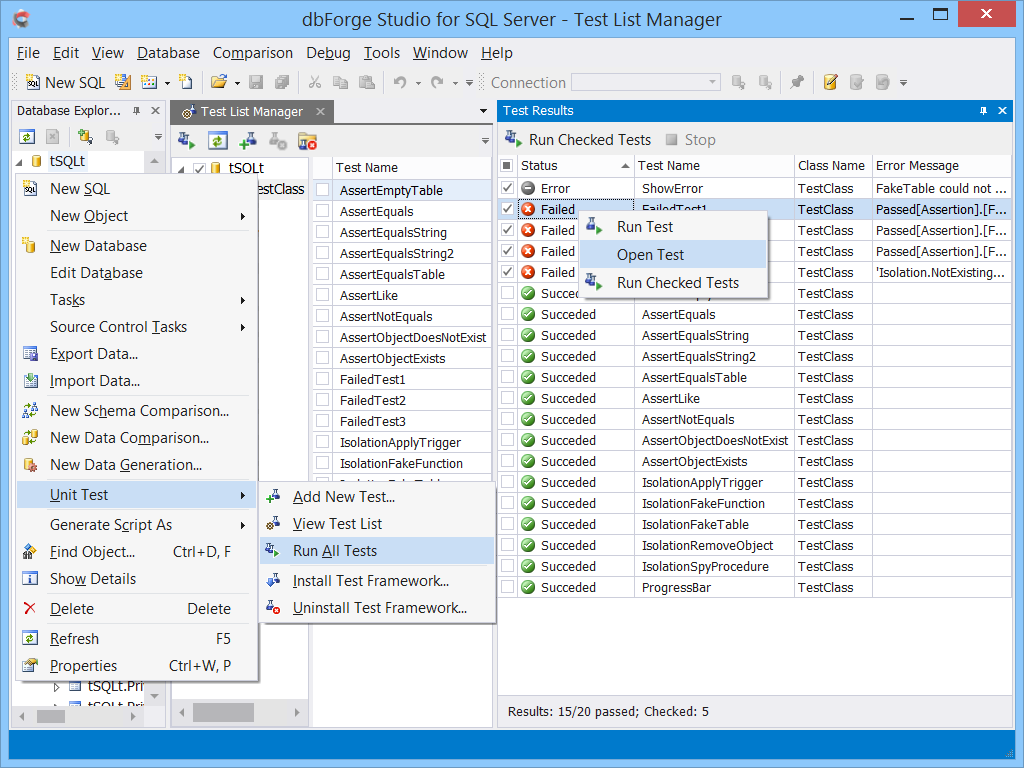Image resolution: width=1024 pixels, height=768 pixels.
Task: Check the AssertEquals test checkbox in list
Action: 323,211
